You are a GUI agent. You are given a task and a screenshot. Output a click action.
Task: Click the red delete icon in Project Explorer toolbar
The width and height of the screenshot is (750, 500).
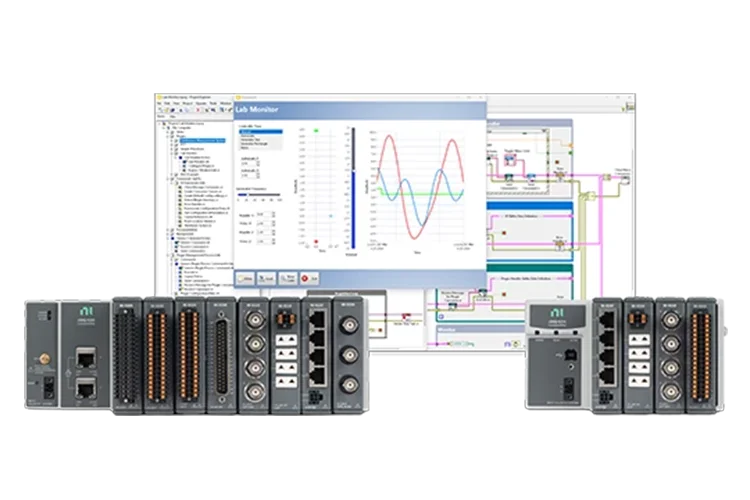click(198, 110)
